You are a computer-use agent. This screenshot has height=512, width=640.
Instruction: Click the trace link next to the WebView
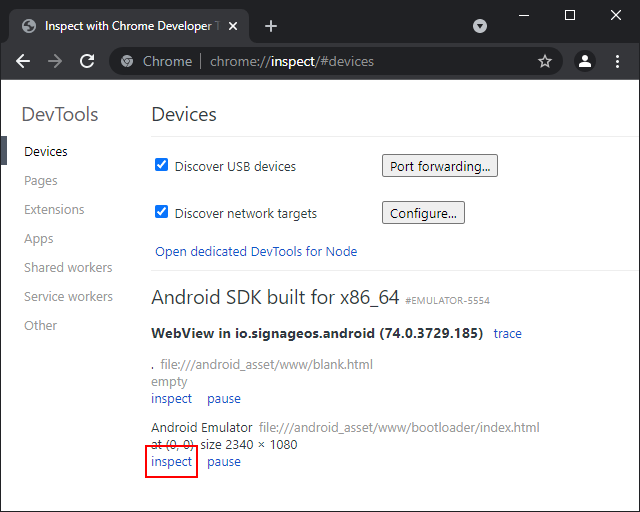point(507,334)
